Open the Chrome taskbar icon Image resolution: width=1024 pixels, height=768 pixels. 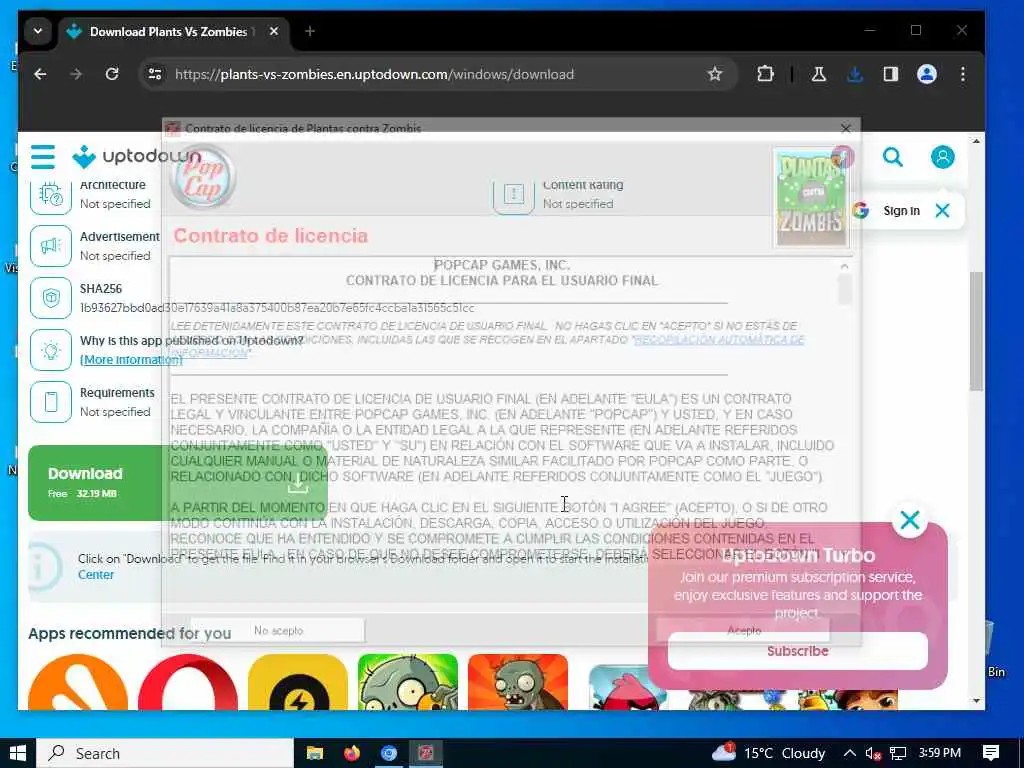(x=389, y=753)
